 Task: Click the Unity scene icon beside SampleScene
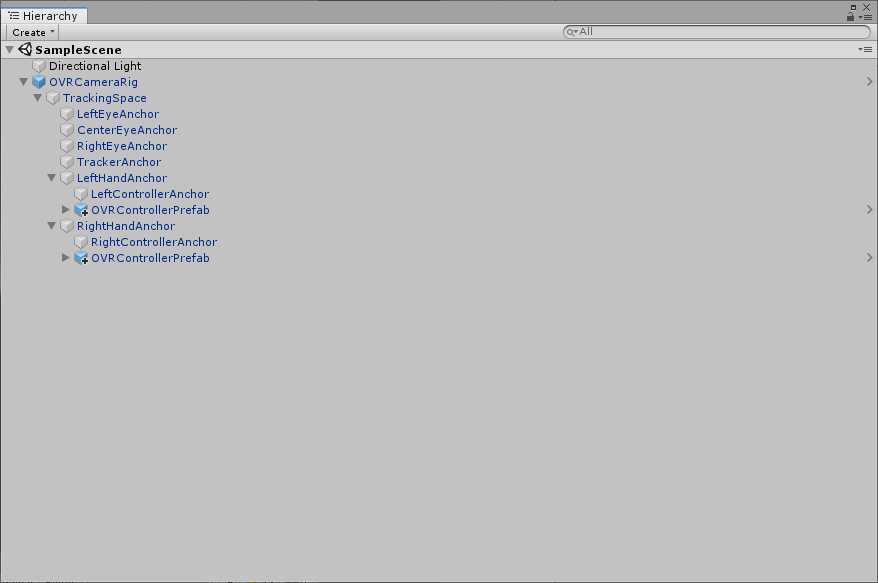tap(25, 49)
